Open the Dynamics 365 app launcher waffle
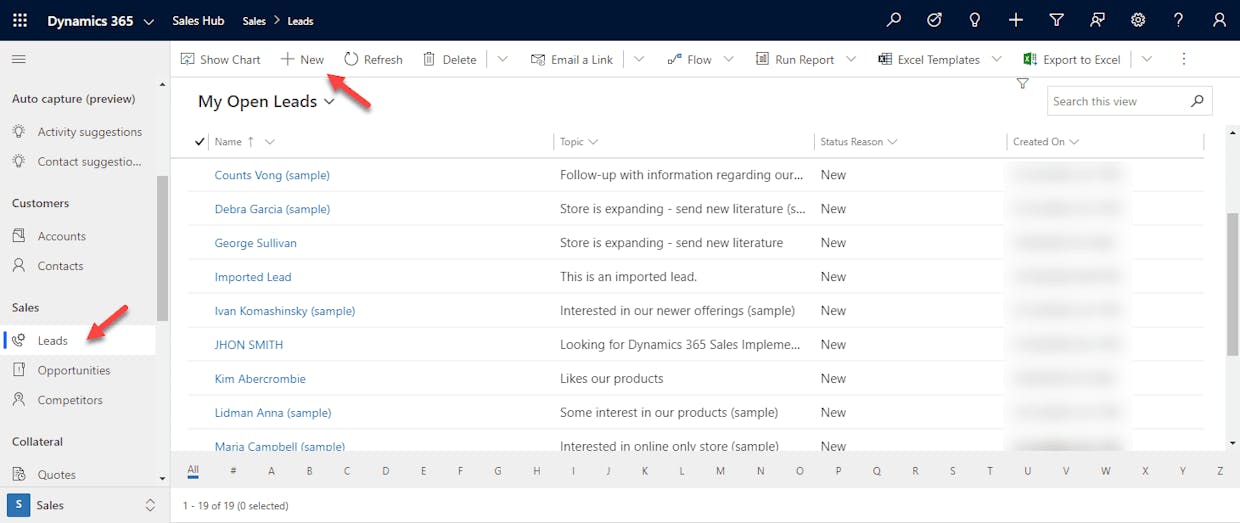The image size is (1240, 523). [x=20, y=20]
